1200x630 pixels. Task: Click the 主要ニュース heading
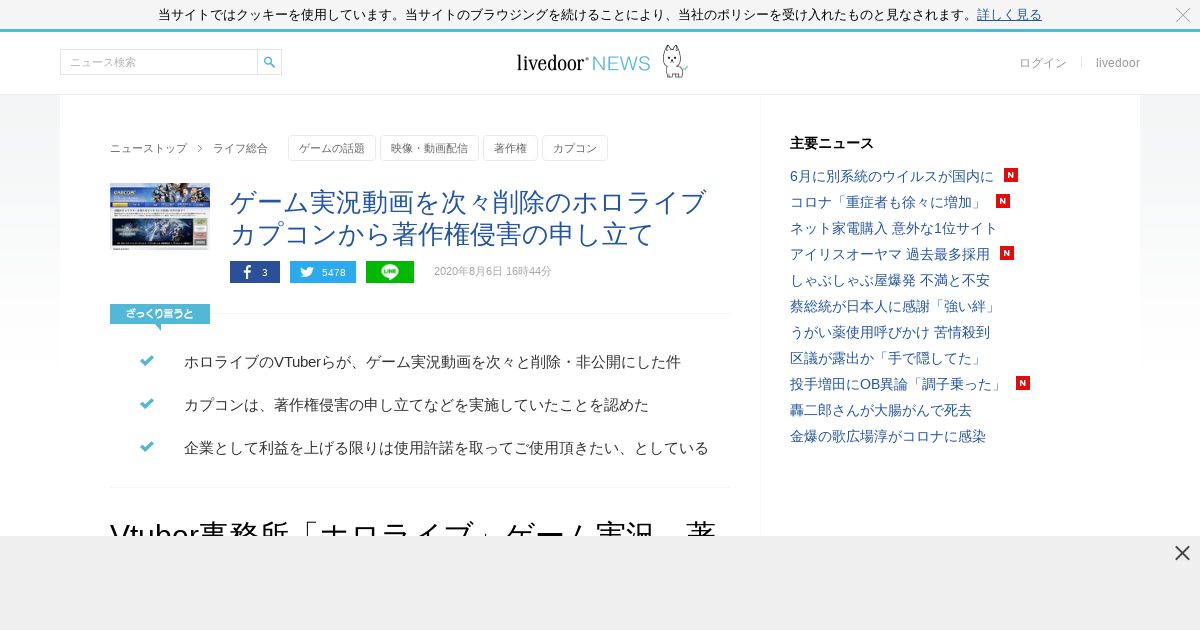(x=832, y=143)
